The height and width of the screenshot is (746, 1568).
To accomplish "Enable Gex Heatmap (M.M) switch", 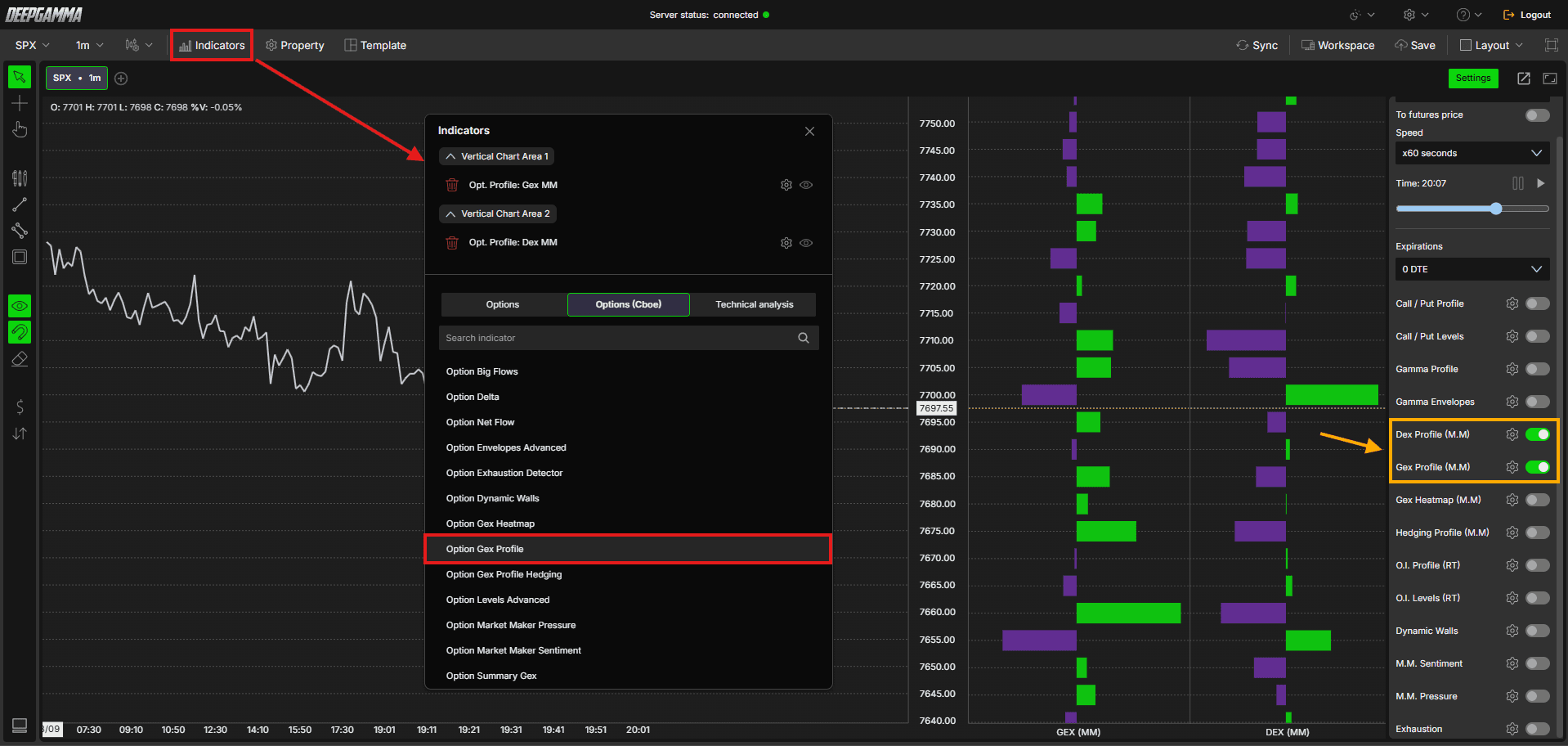I will 1538,500.
